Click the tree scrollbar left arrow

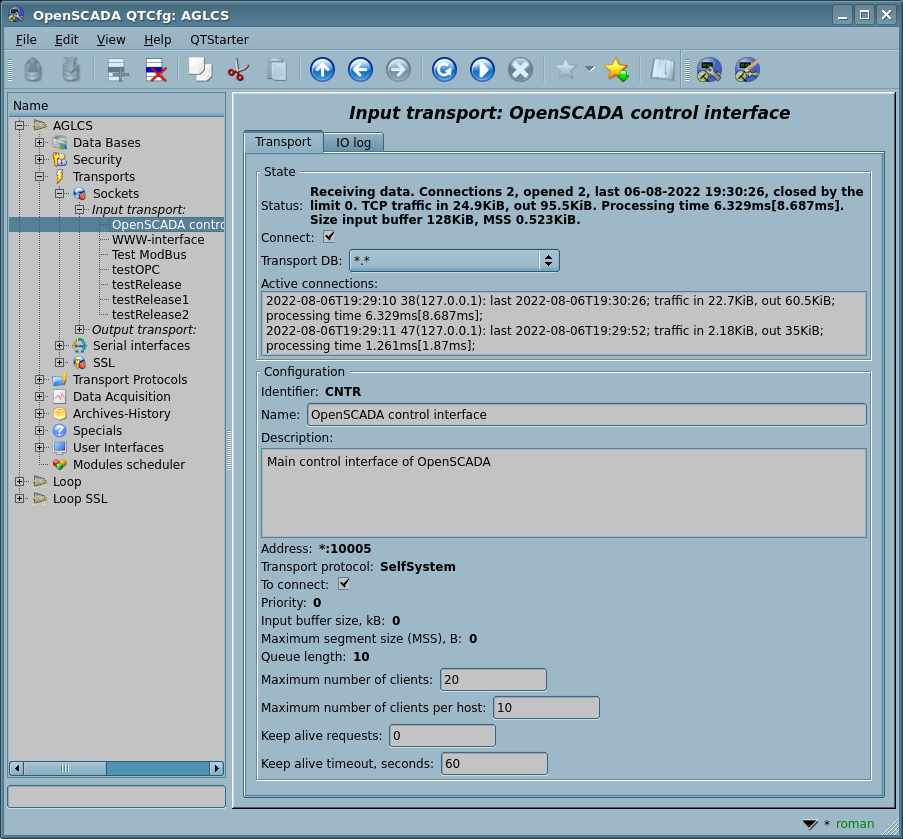coord(17,768)
